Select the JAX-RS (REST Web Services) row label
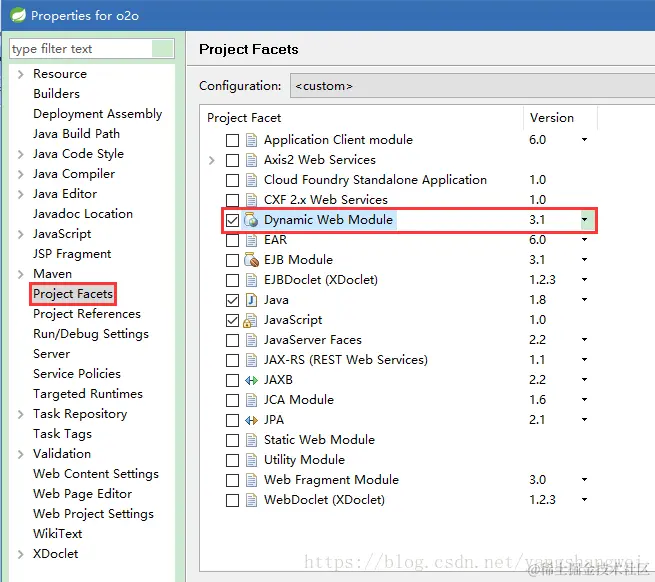 pos(346,360)
